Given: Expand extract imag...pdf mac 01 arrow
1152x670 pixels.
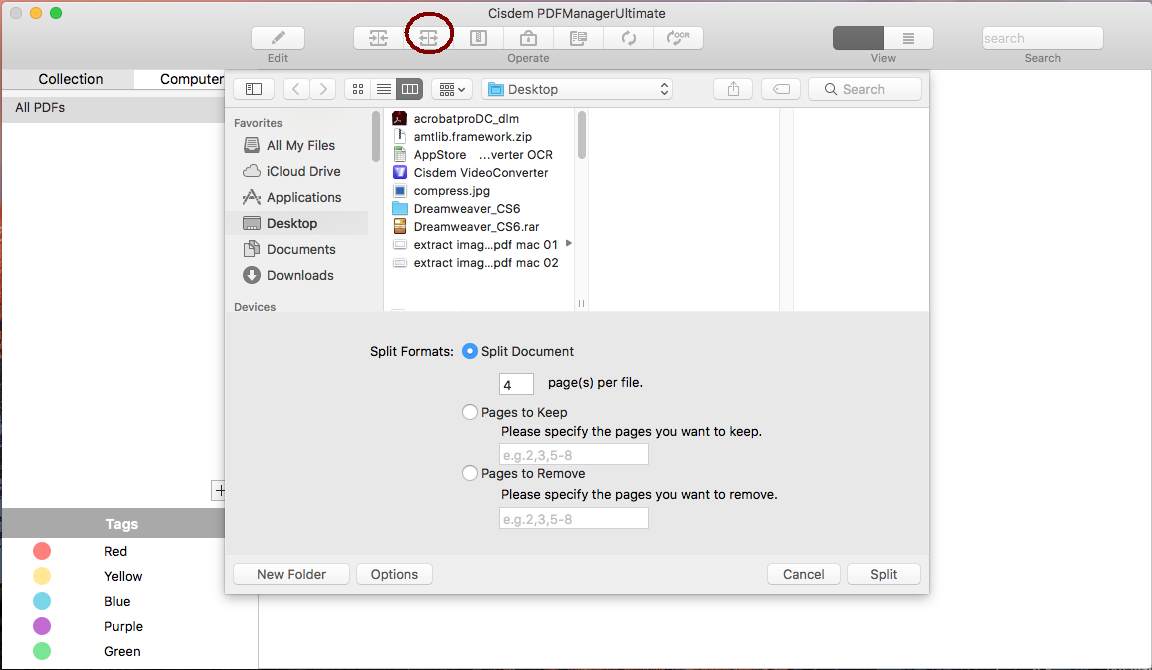Looking at the screenshot, I should point(569,244).
